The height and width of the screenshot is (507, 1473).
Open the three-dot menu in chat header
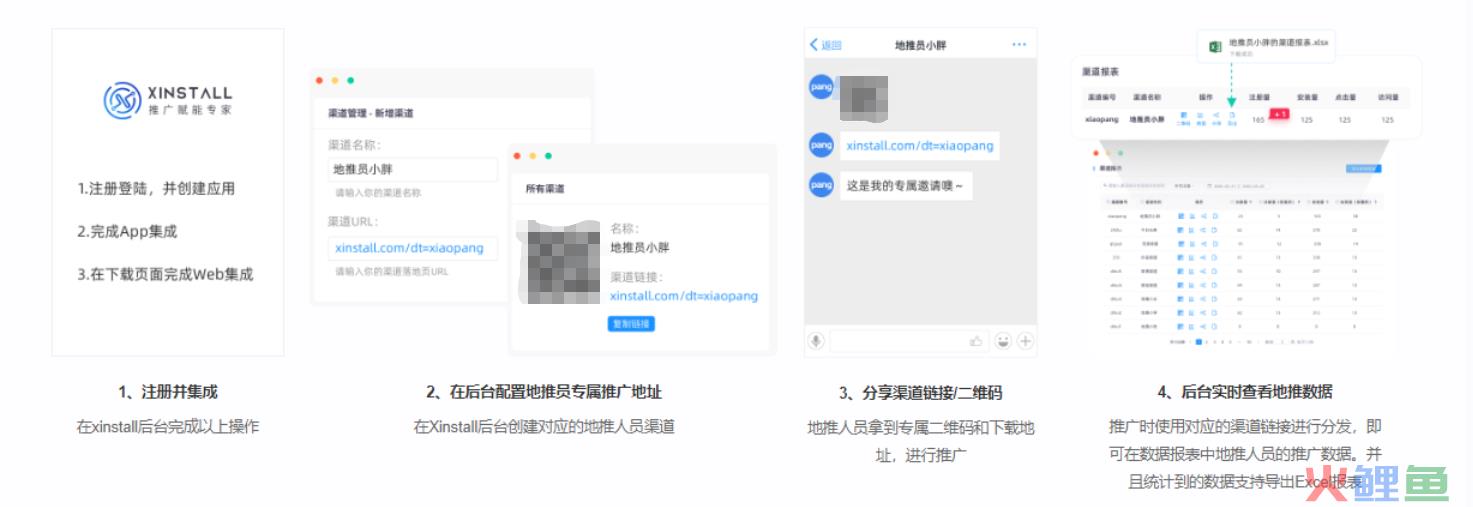pyautogui.click(x=1019, y=45)
